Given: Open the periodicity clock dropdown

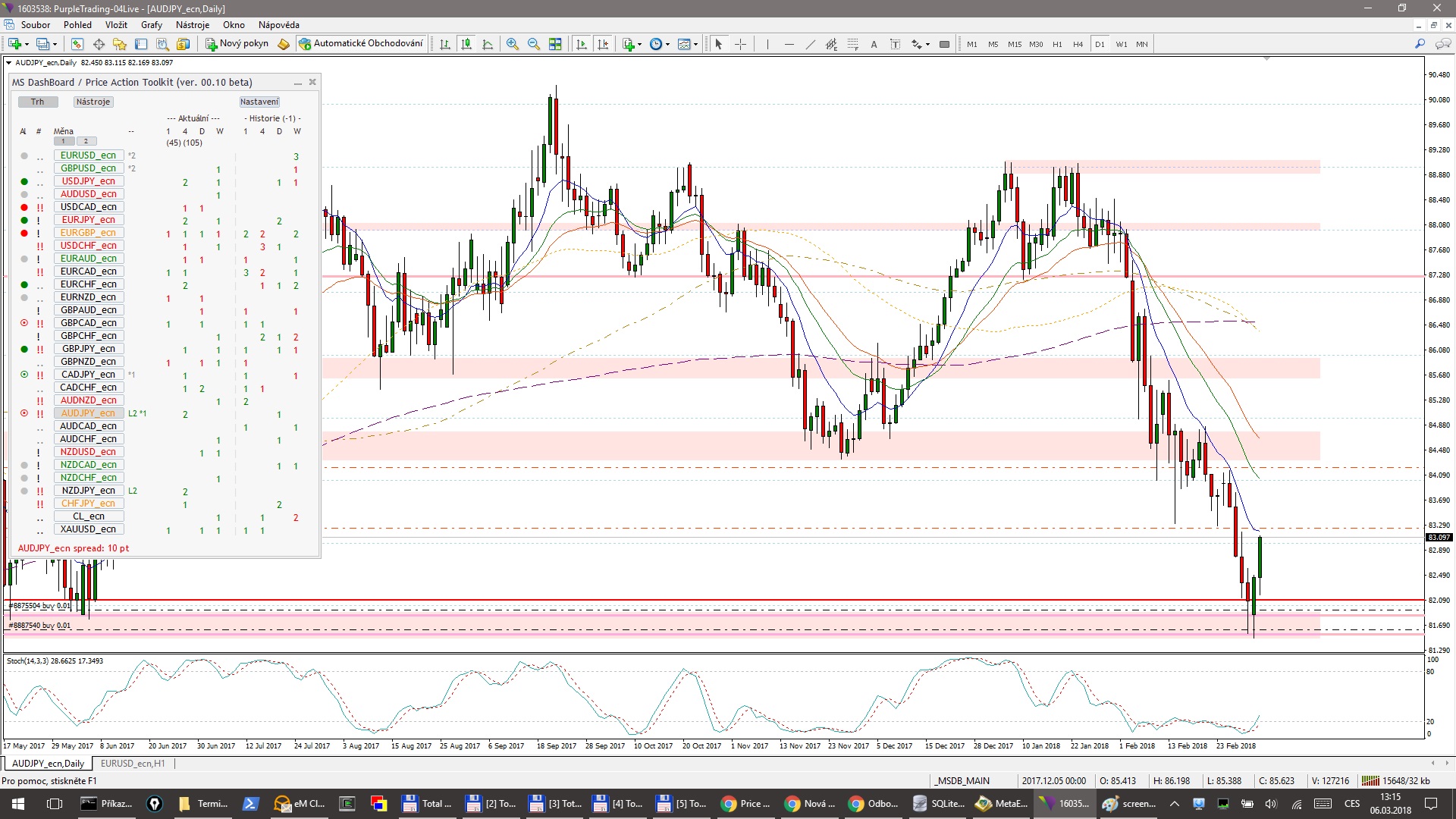Looking at the screenshot, I should point(667,44).
